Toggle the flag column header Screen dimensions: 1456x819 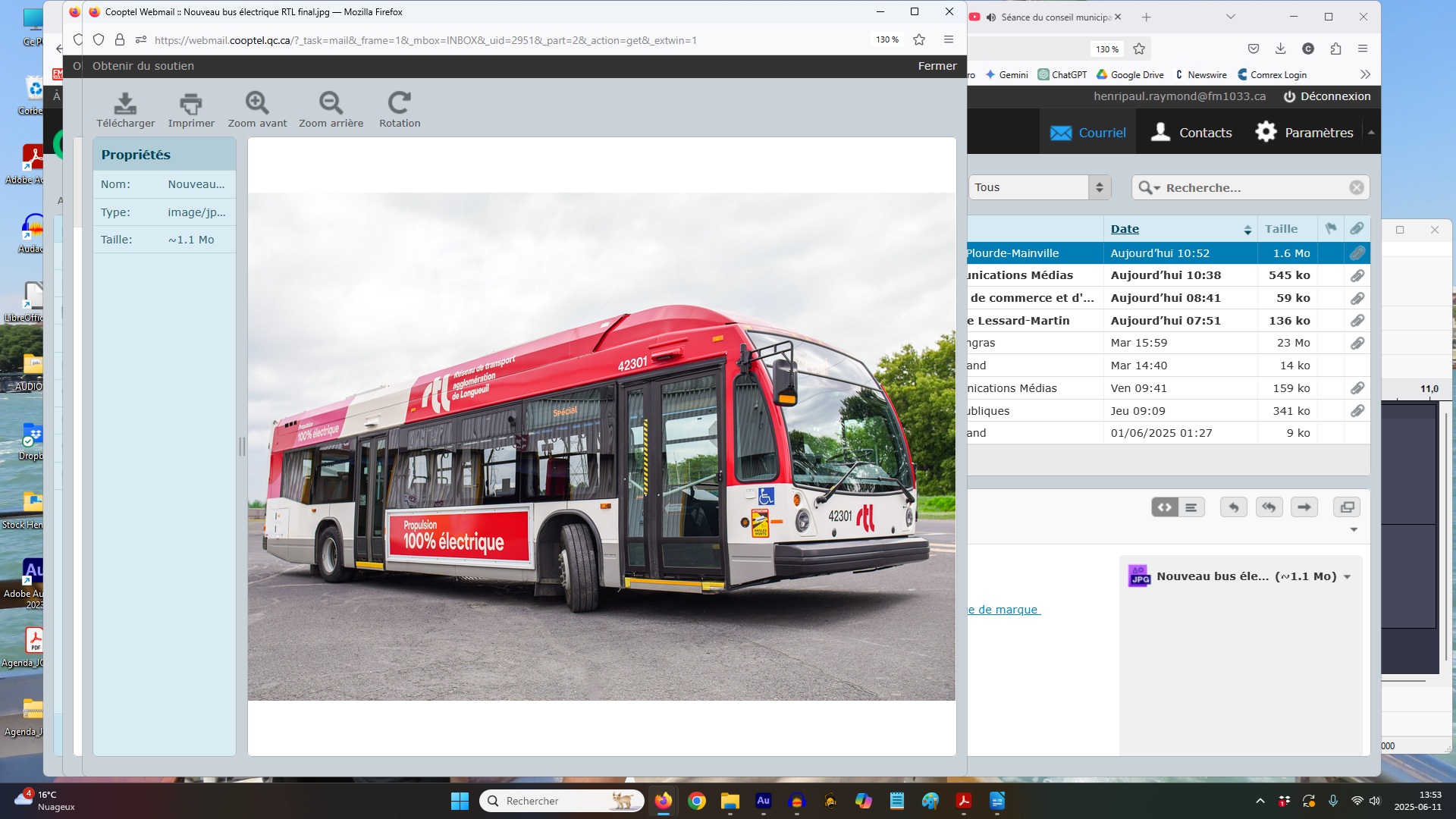1331,228
